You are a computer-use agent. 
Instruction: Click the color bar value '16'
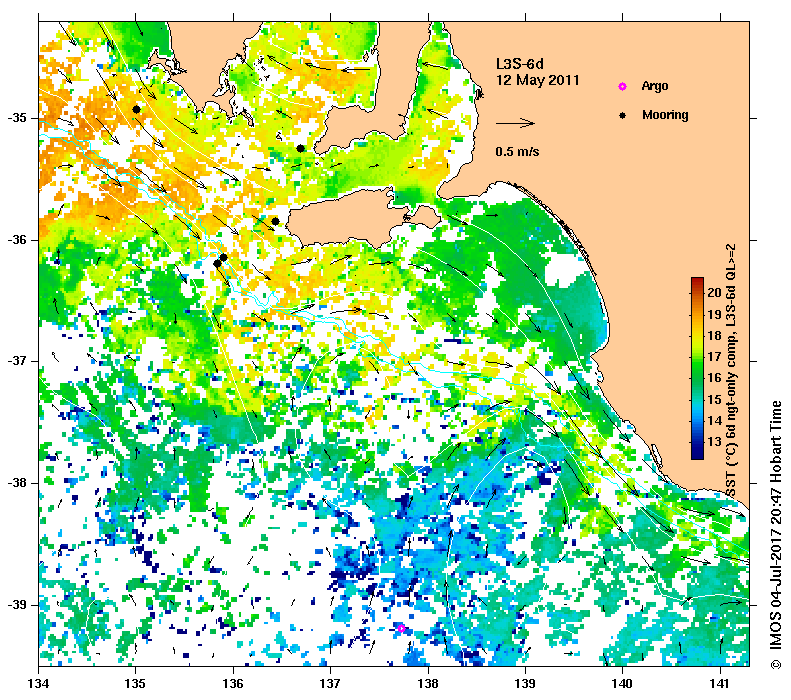(x=714, y=377)
